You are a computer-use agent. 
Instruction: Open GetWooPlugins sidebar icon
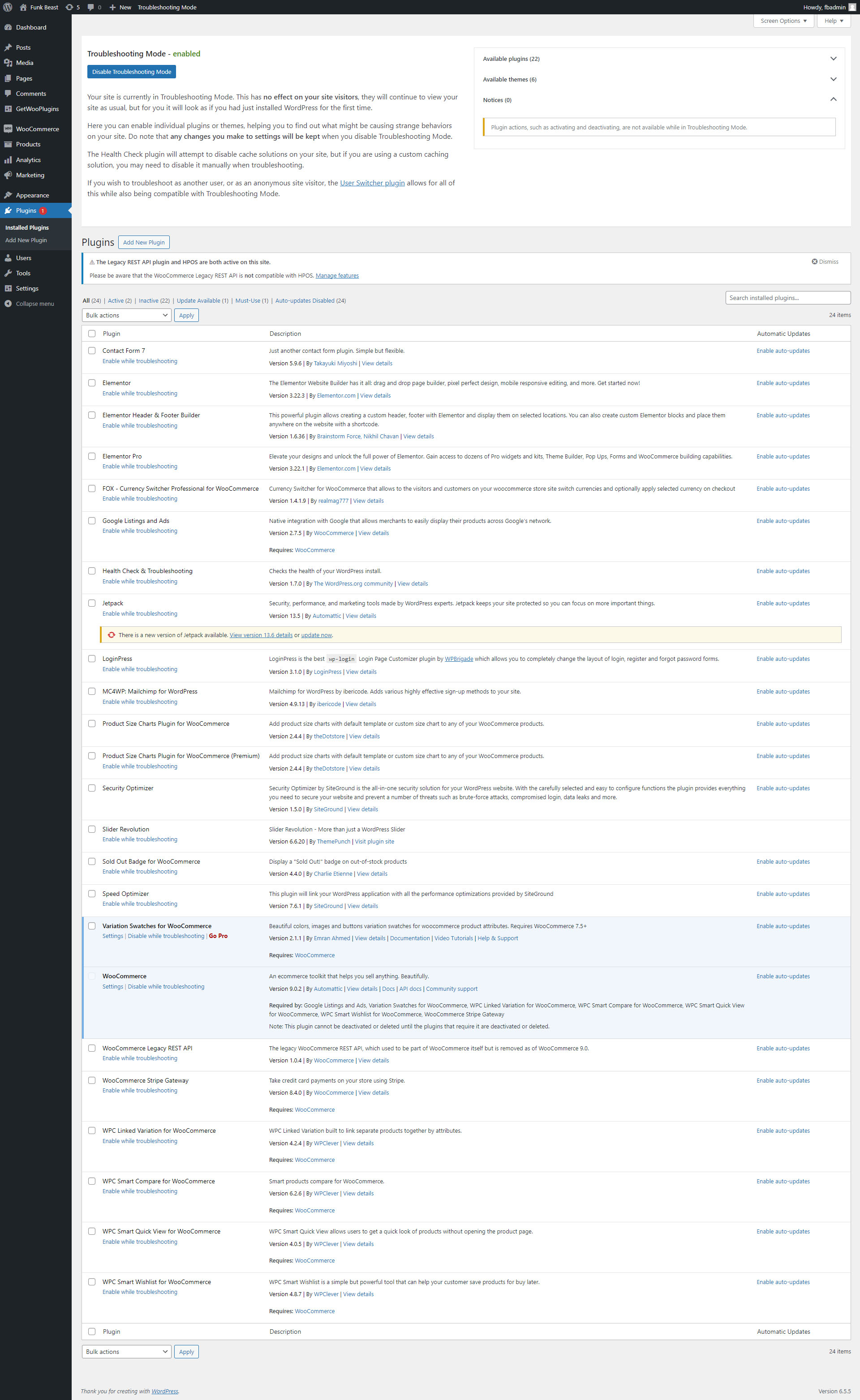pos(8,109)
